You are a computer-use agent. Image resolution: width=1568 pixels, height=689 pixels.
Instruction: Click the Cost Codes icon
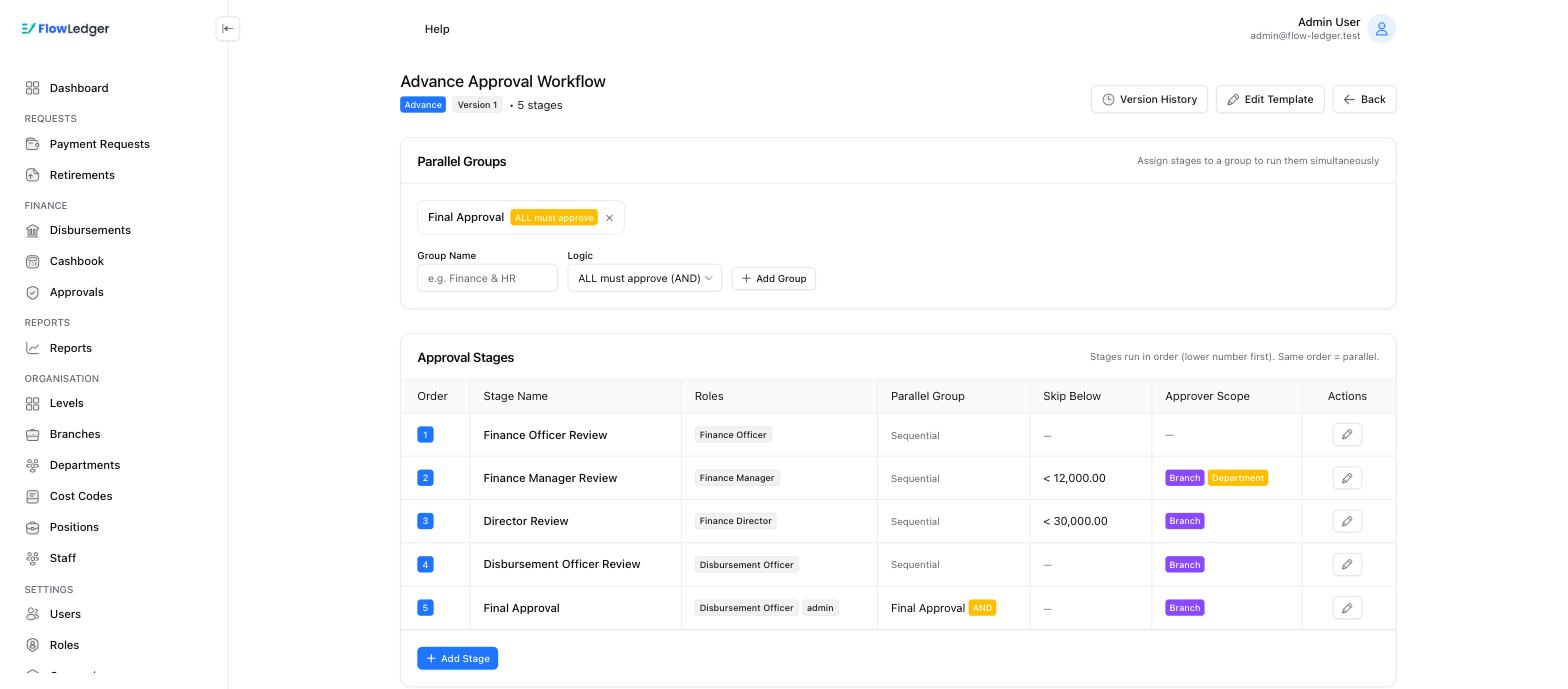pyautogui.click(x=33, y=496)
